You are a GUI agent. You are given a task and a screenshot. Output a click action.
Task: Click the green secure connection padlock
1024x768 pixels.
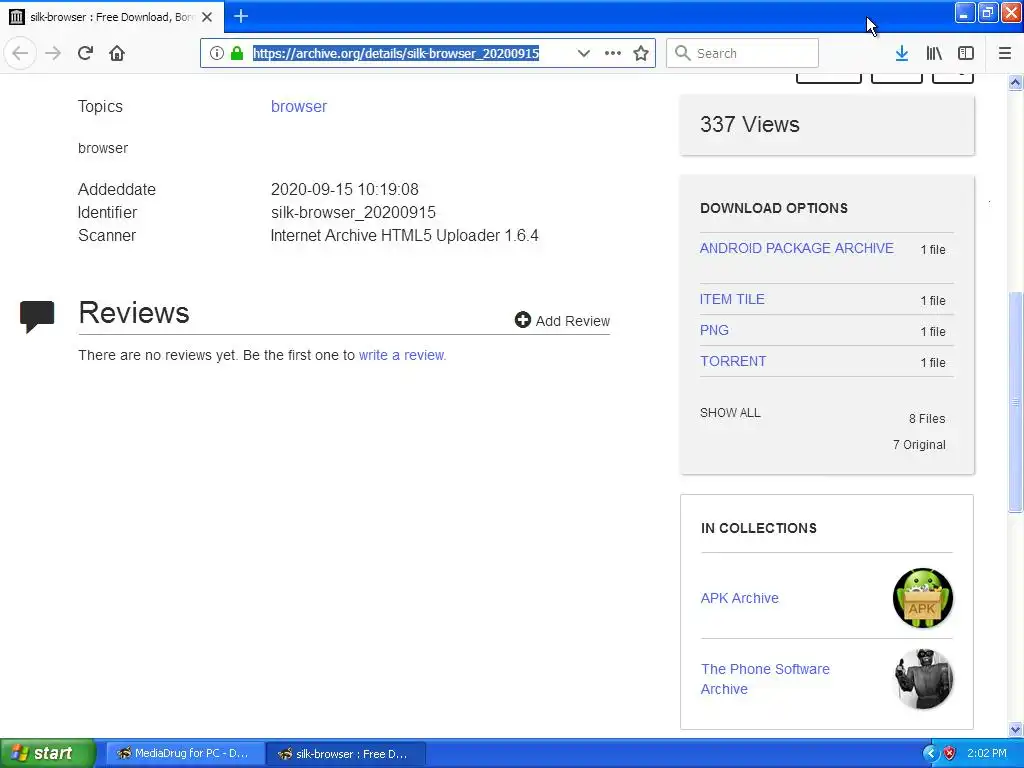tap(237, 53)
